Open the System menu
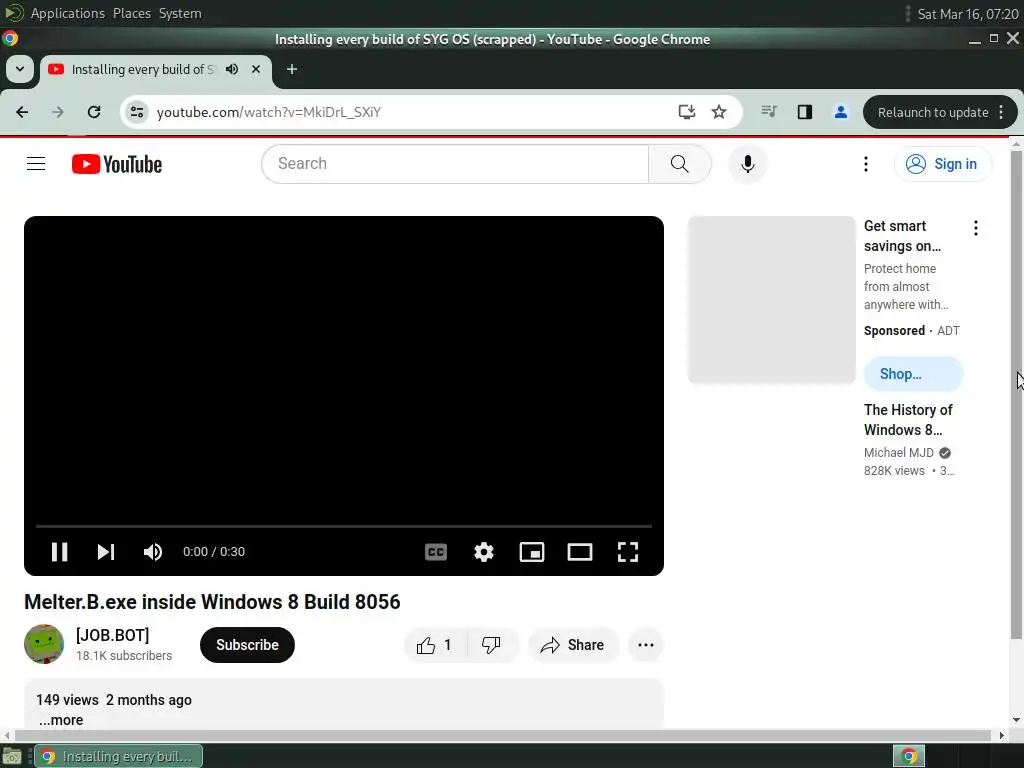Viewport: 1024px width, 768px height. point(180,13)
